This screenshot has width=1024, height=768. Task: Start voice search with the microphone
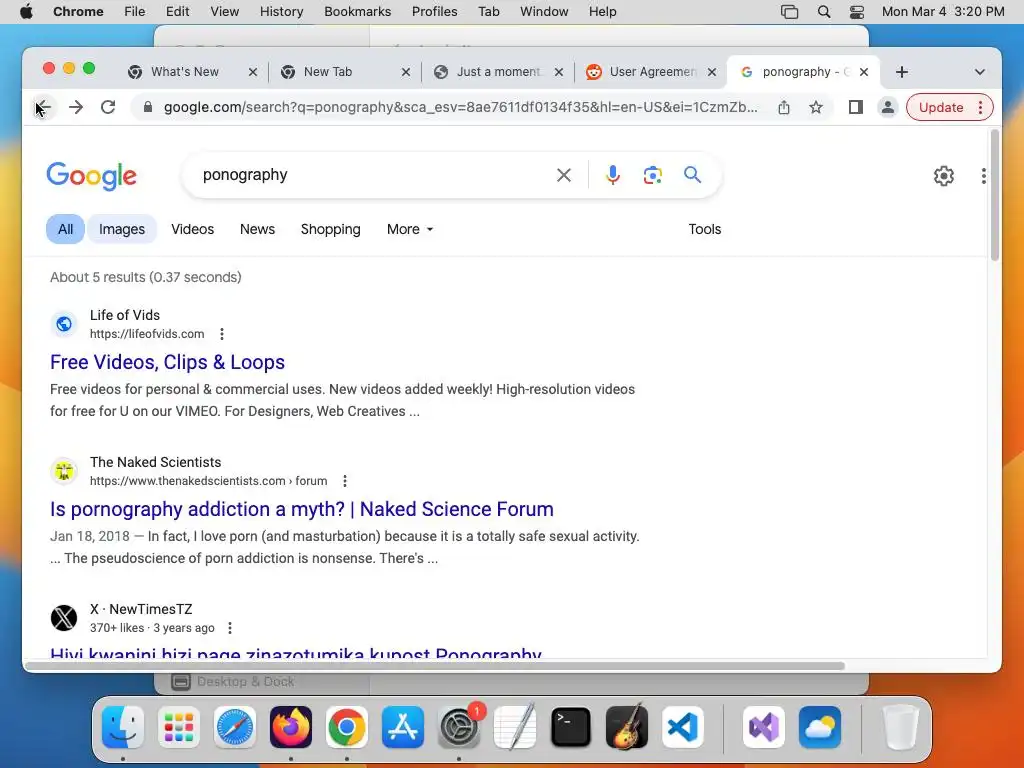click(x=613, y=175)
